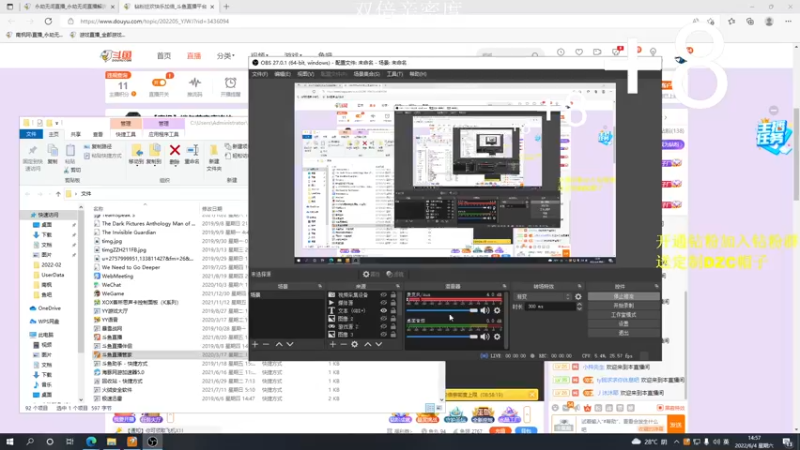Click microphone volume slider in OBS mixer
This screenshot has width=800, height=450.
(442, 310)
